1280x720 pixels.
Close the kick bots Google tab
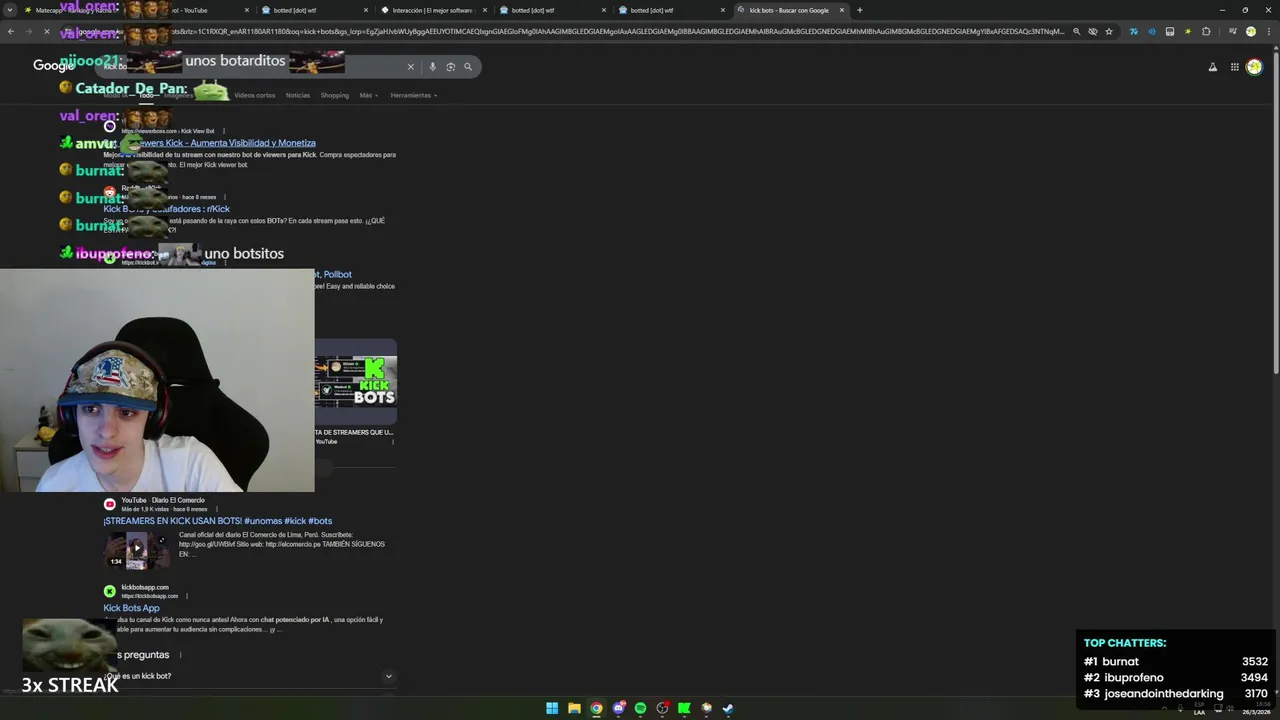842,10
